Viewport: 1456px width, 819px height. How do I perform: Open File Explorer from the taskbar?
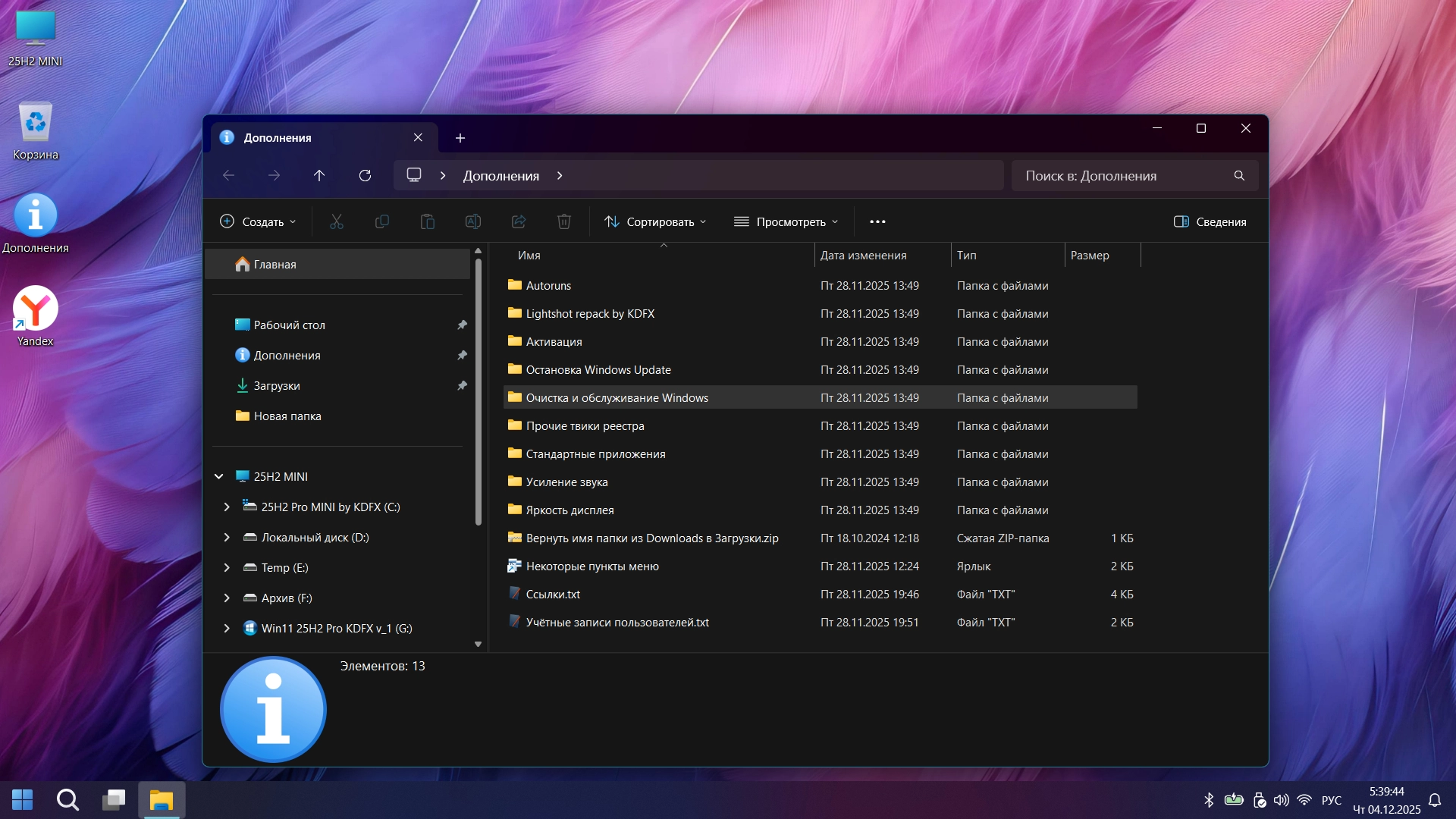coord(162,800)
